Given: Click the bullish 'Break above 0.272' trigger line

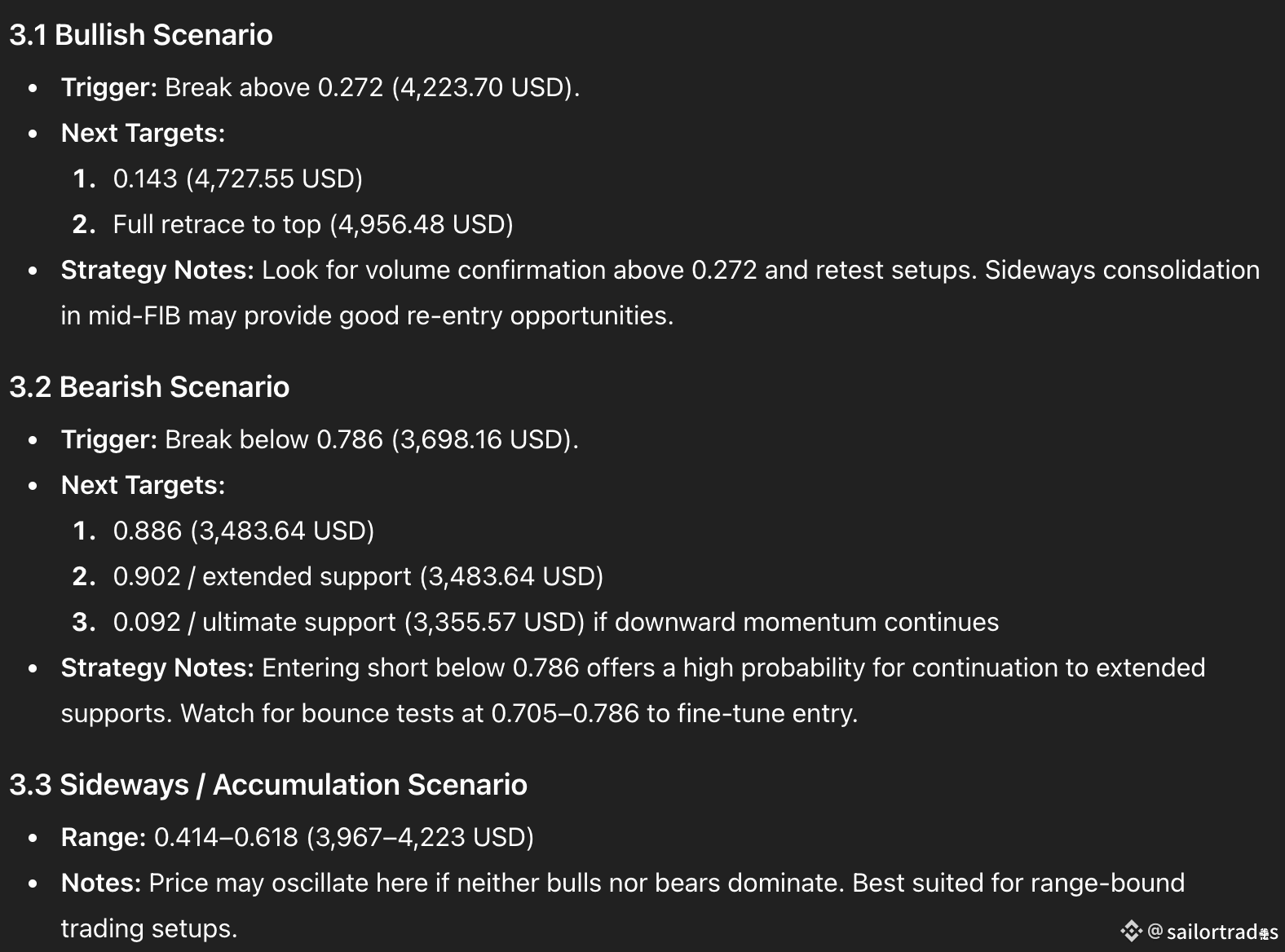Looking at the screenshot, I should (320, 87).
